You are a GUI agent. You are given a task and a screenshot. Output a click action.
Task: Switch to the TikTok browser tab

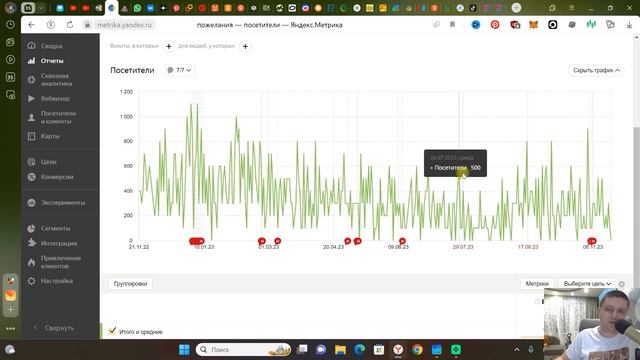click(473, 8)
